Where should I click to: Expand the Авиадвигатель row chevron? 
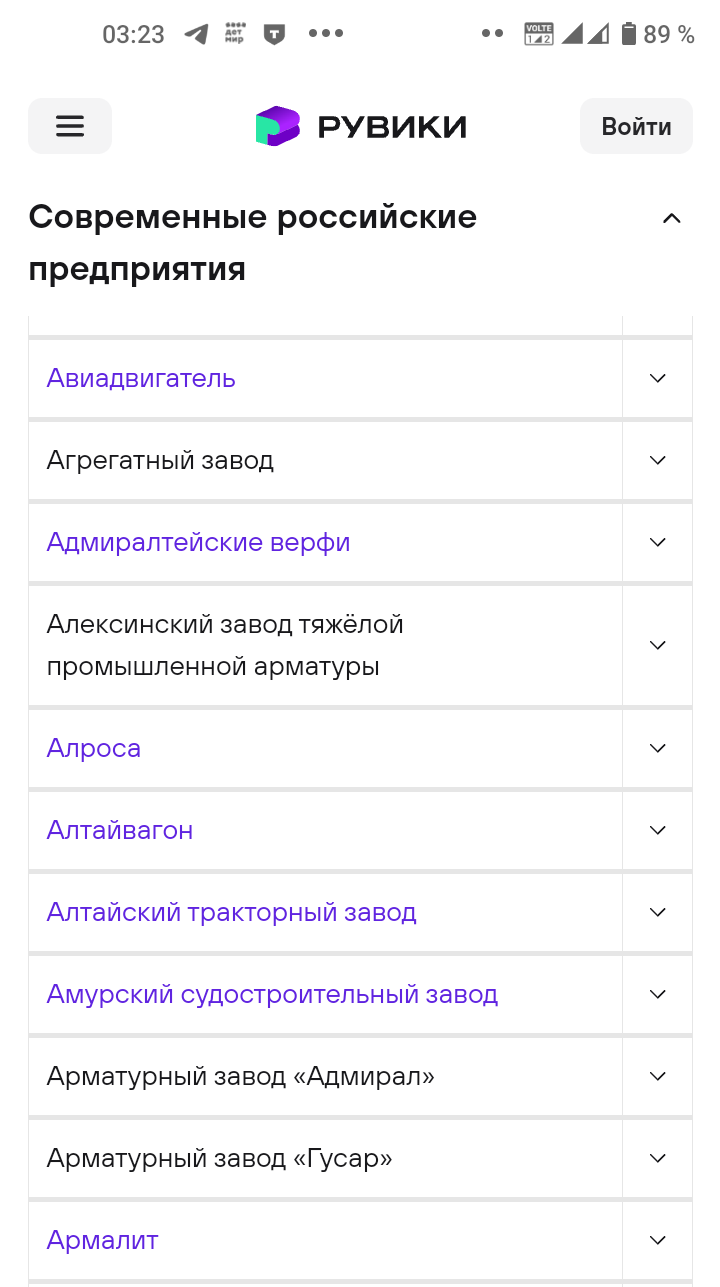click(657, 378)
